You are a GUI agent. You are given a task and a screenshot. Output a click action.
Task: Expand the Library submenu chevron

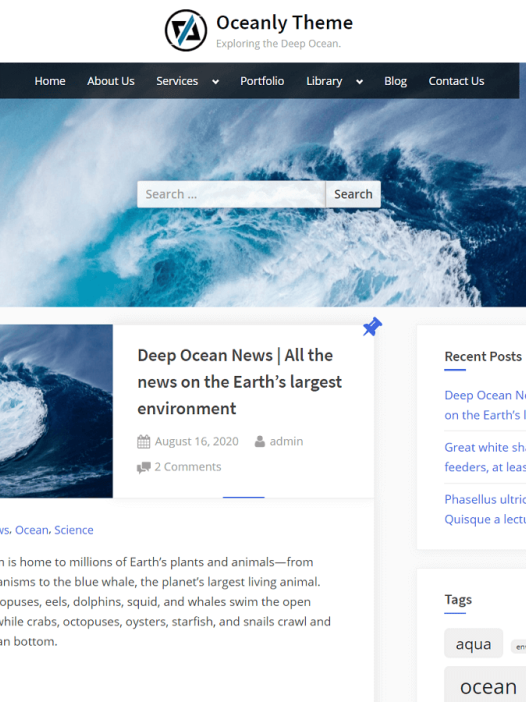click(x=359, y=81)
